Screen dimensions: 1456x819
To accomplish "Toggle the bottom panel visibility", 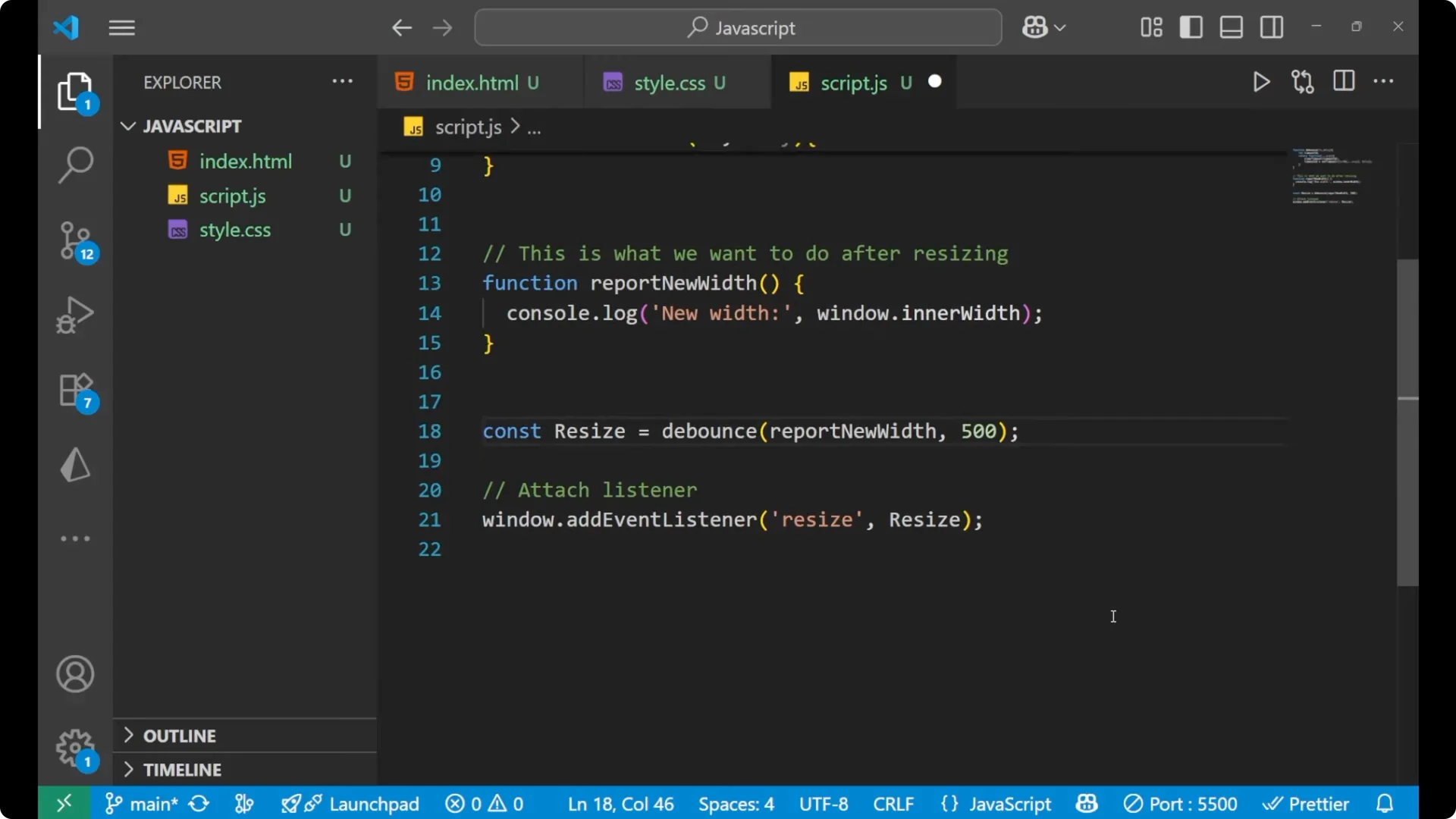I will (1230, 27).
